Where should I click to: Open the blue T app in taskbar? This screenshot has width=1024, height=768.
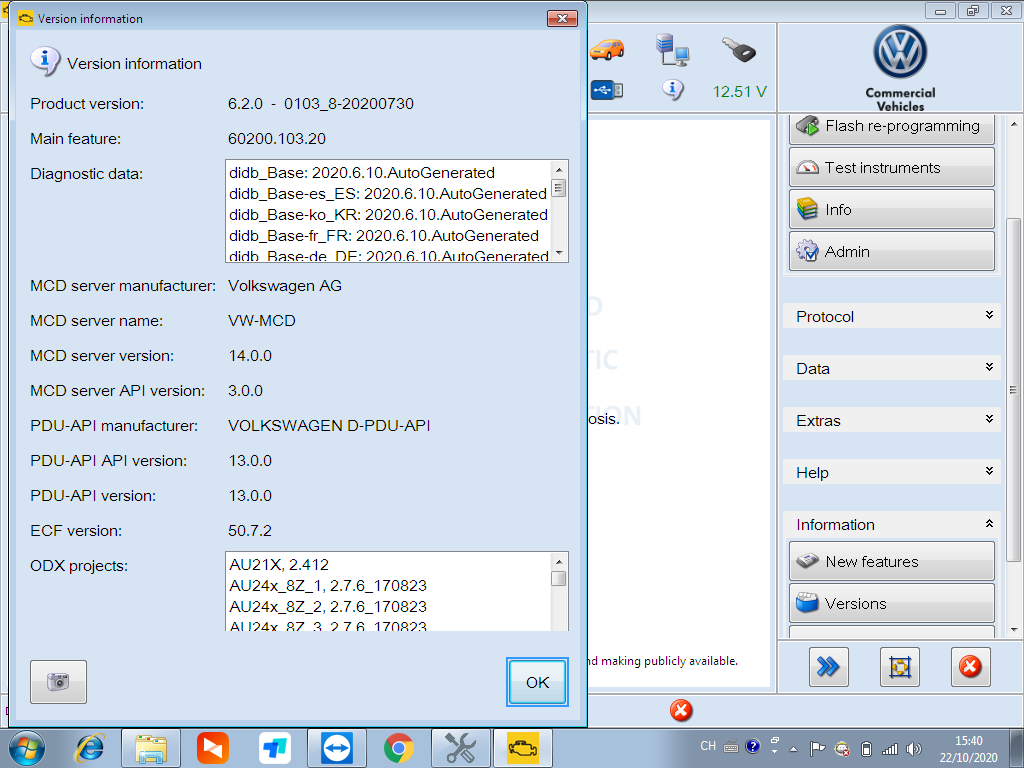[x=274, y=748]
